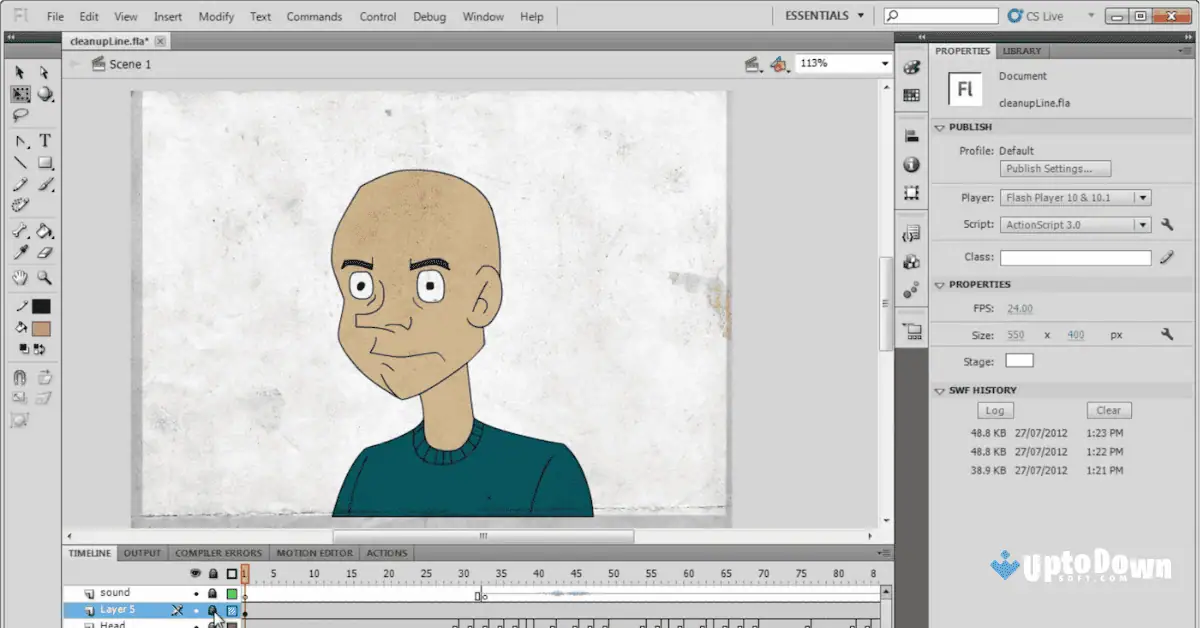Image resolution: width=1200 pixels, height=628 pixels.
Task: Expand the stage zoom percentage dropdown
Action: 884,63
